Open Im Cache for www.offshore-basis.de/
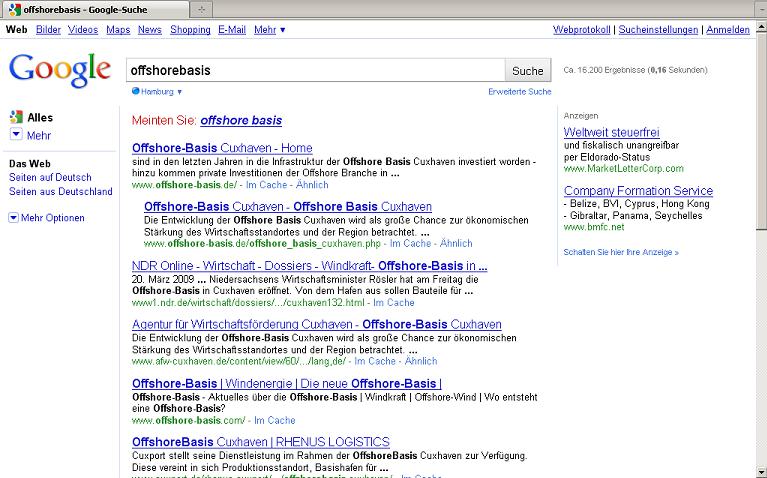 tap(267, 185)
